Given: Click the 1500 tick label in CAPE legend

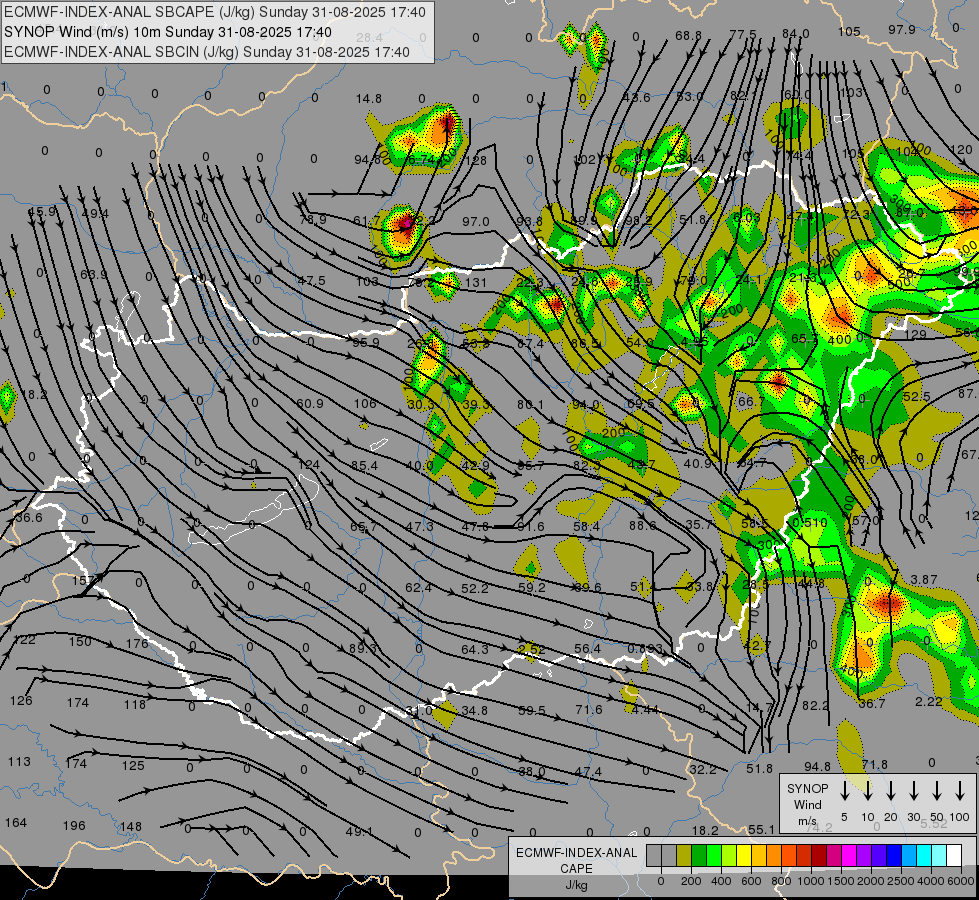Looking at the screenshot, I should pyautogui.click(x=841, y=881).
